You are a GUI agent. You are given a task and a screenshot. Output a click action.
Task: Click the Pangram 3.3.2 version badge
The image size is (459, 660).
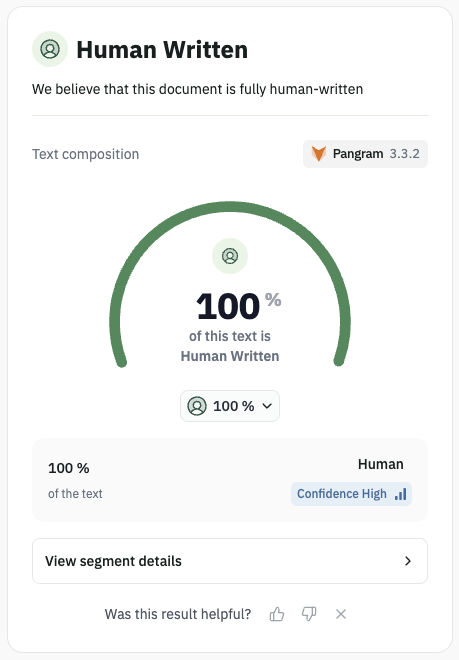(x=366, y=154)
